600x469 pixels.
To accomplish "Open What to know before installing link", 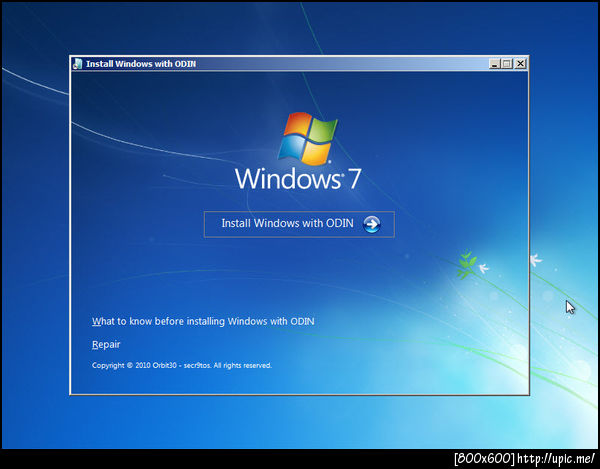I will 203,321.
